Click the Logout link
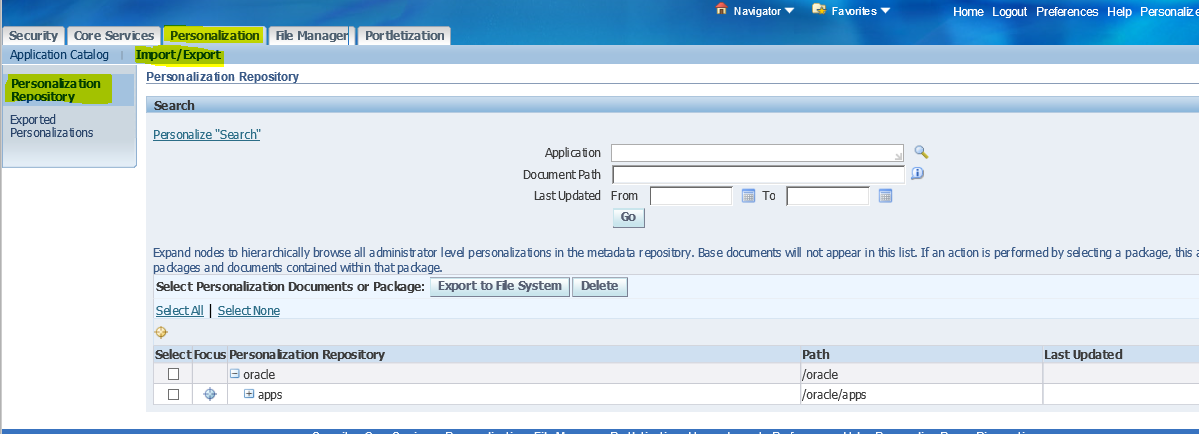Image resolution: width=1199 pixels, height=434 pixels. click(x=1009, y=11)
